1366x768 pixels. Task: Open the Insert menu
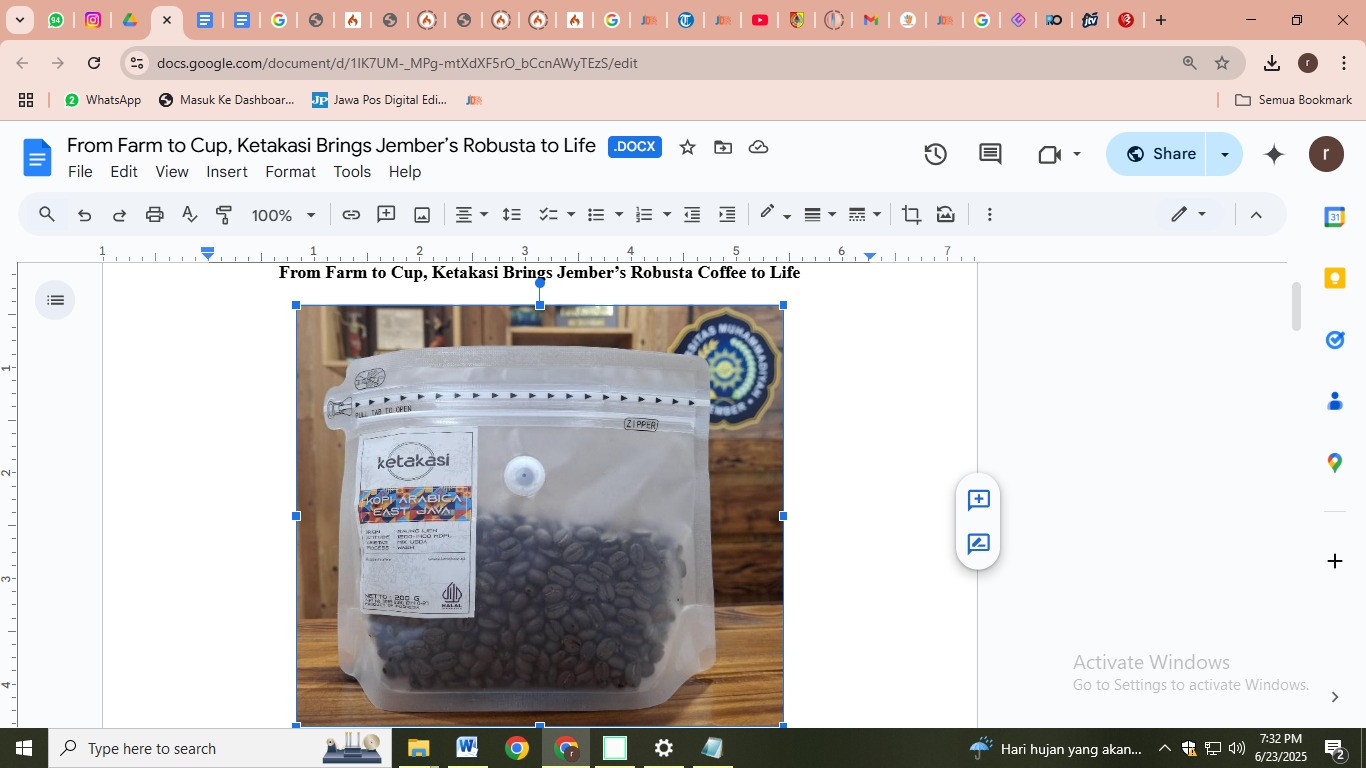tap(227, 172)
